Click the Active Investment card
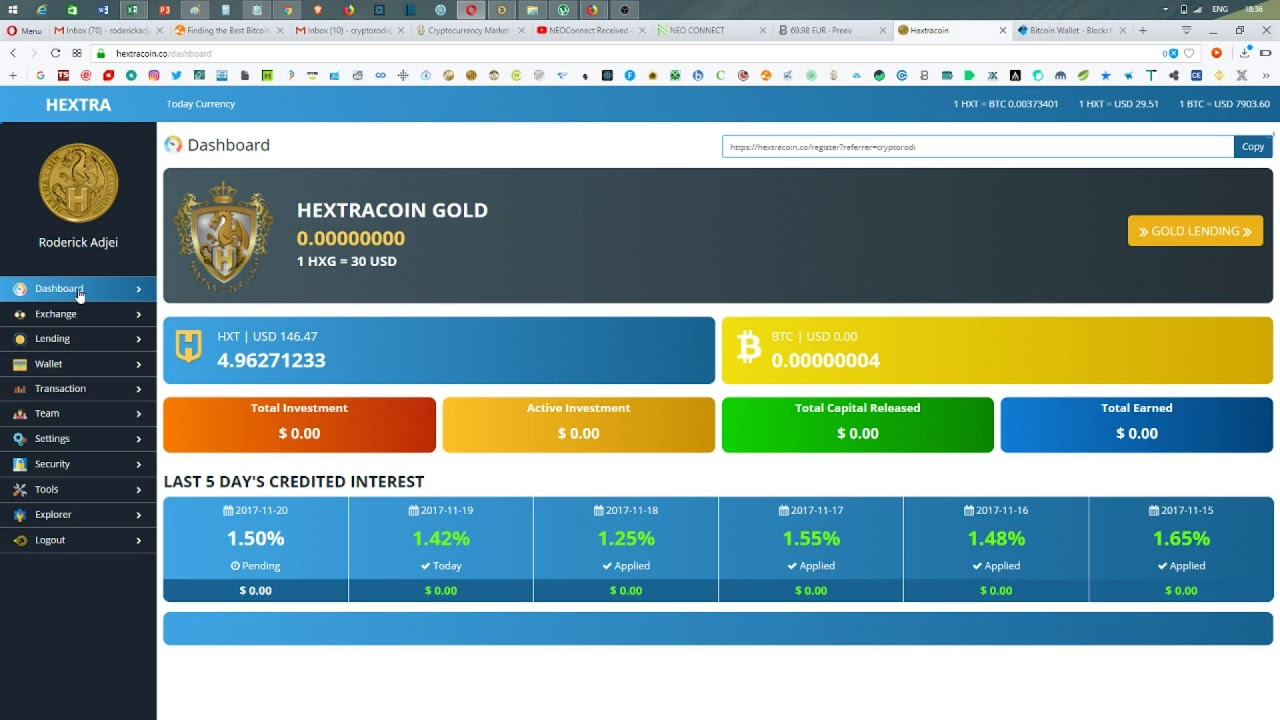This screenshot has height=720, width=1280. tap(578, 425)
